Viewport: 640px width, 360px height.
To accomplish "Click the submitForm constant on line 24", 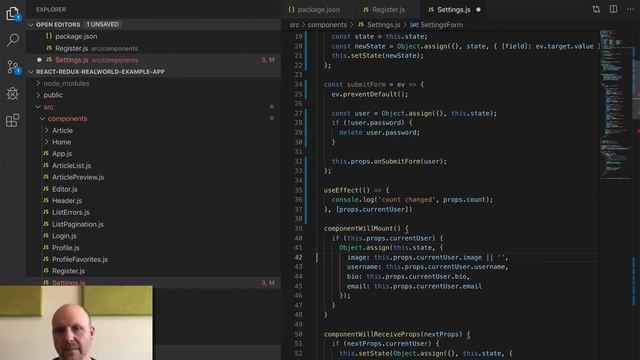I will click(366, 84).
